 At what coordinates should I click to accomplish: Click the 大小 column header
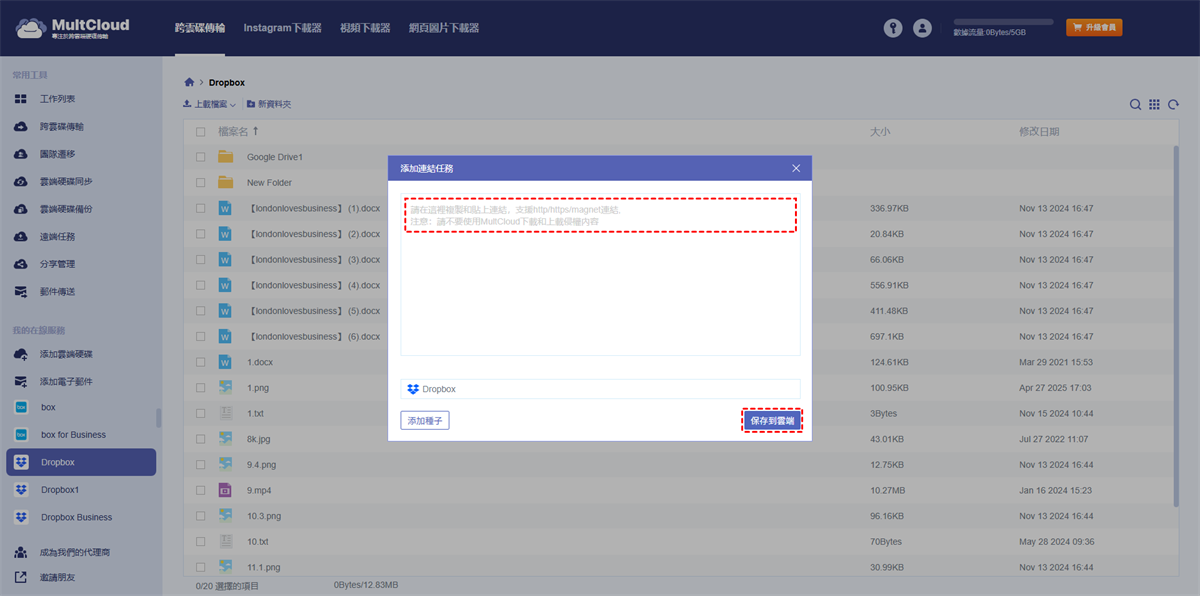tap(880, 131)
